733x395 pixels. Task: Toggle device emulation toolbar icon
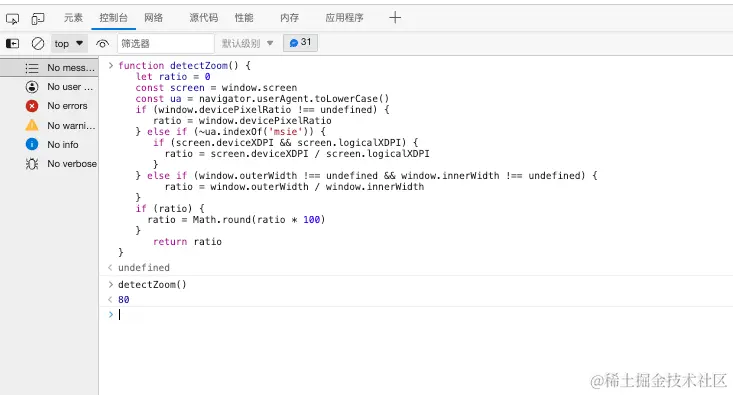click(x=38, y=19)
